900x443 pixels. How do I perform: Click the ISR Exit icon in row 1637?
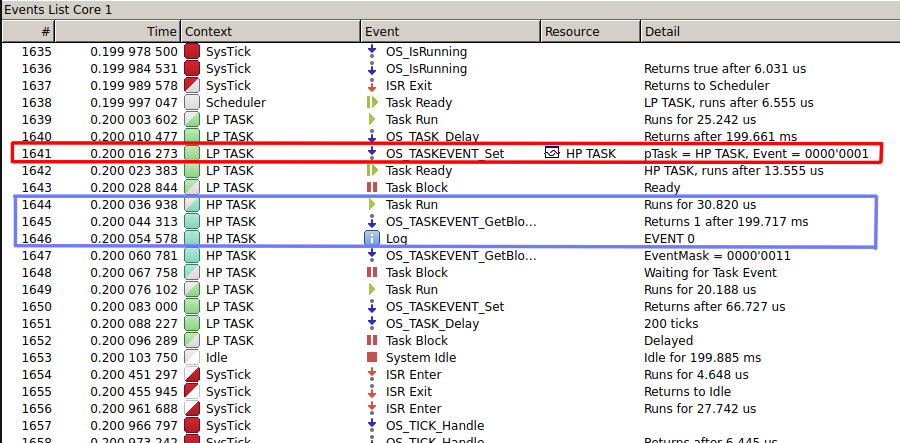point(372,85)
